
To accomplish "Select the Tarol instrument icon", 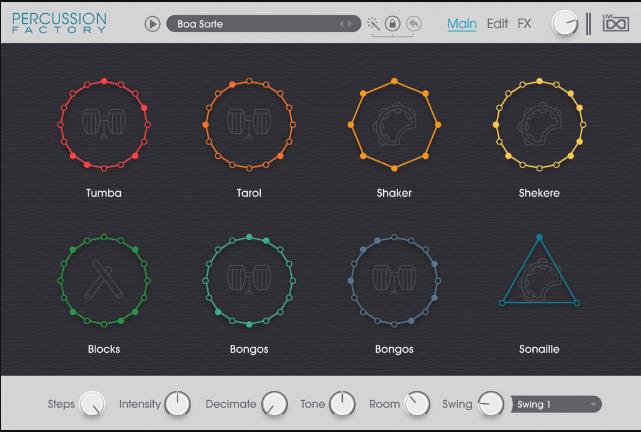I will pyautogui.click(x=248, y=125).
